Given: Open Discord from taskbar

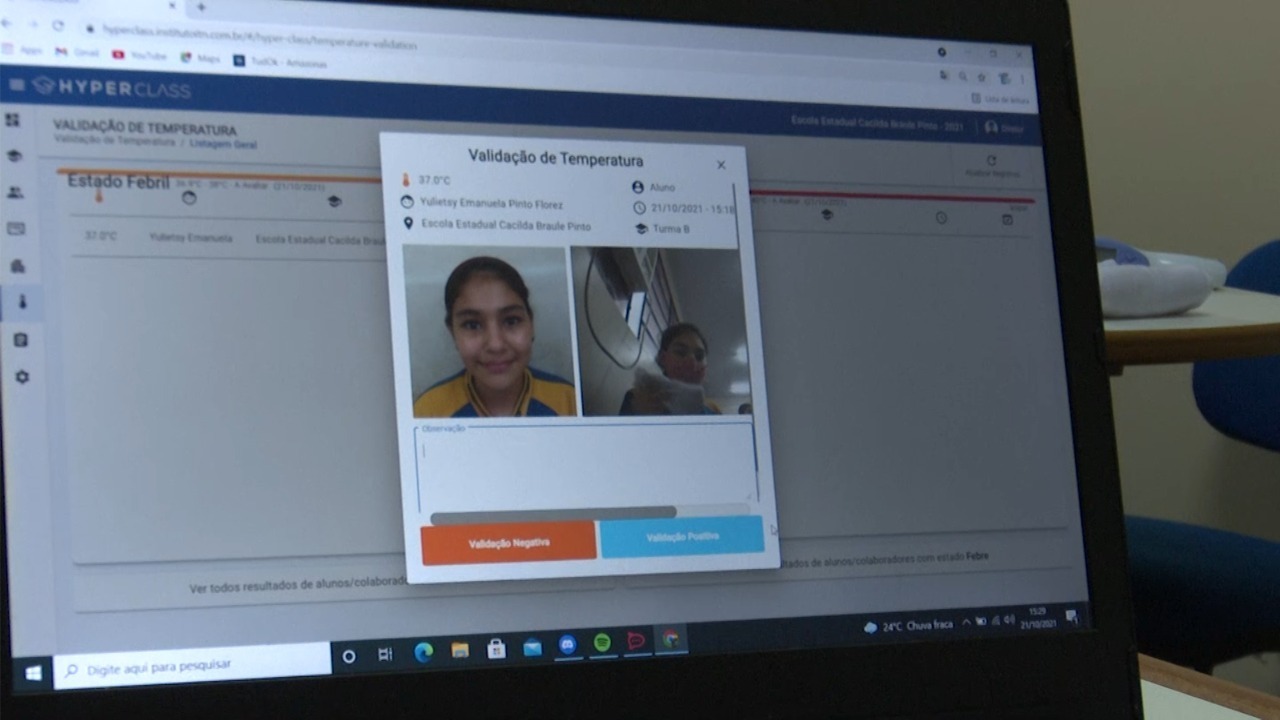Looking at the screenshot, I should [x=567, y=644].
